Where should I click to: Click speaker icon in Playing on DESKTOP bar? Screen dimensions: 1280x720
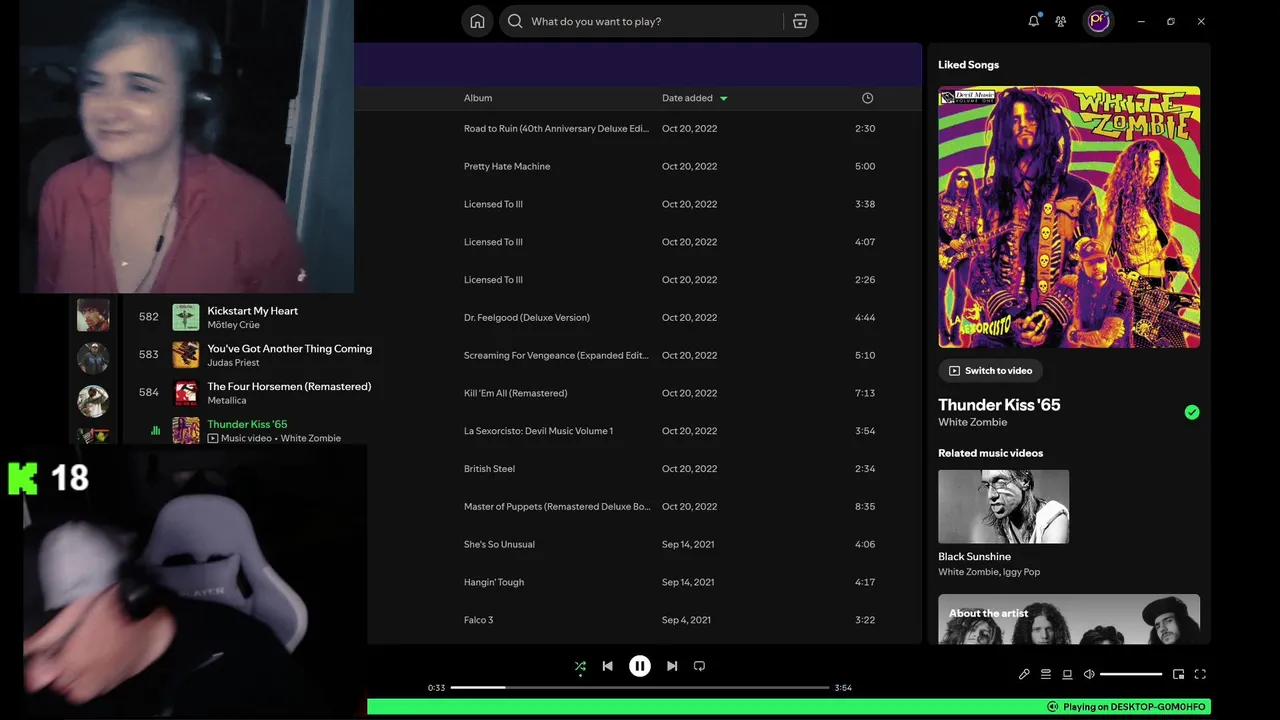point(1052,707)
